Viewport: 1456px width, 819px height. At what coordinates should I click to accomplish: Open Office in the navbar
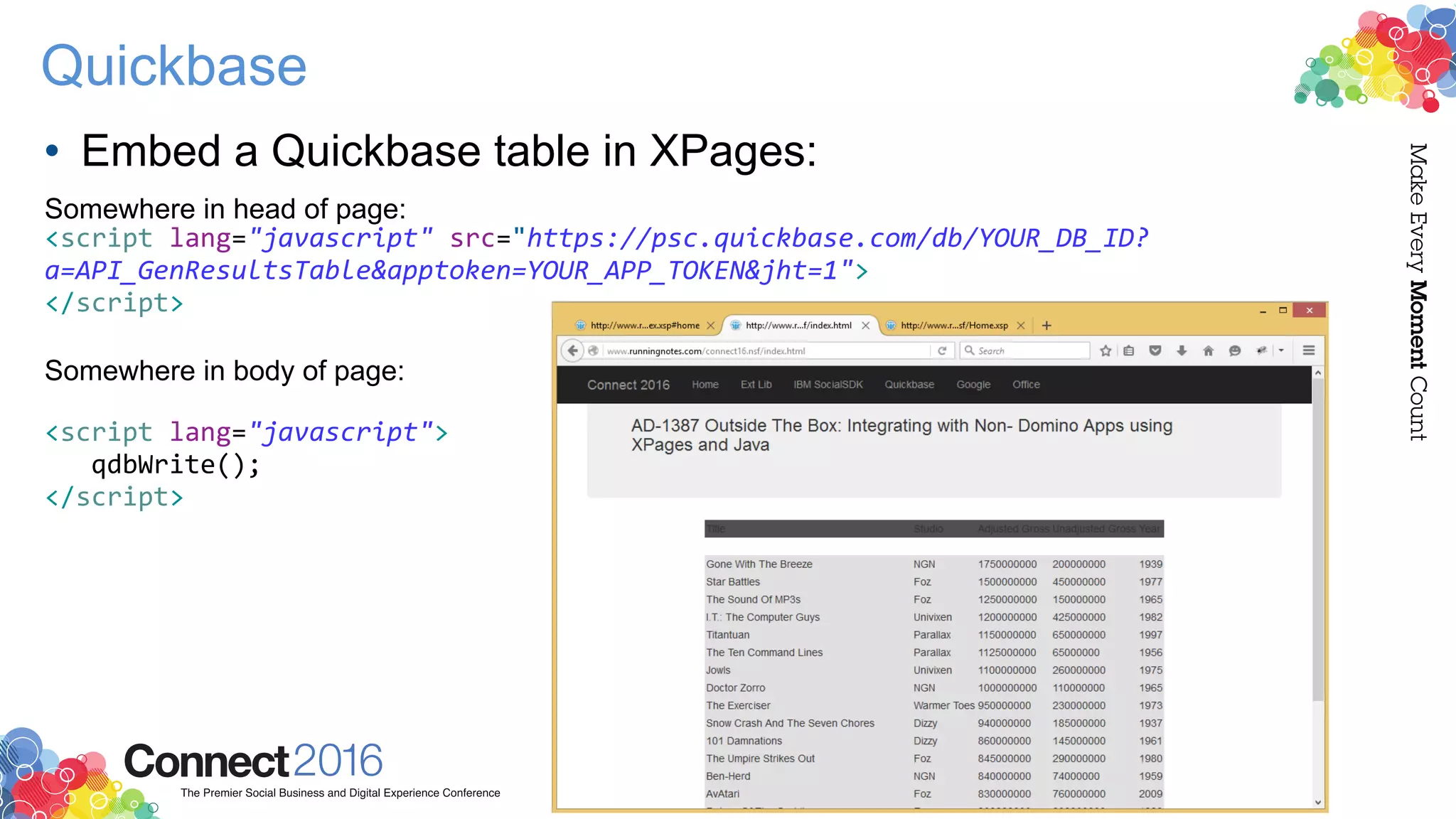coord(1026,385)
